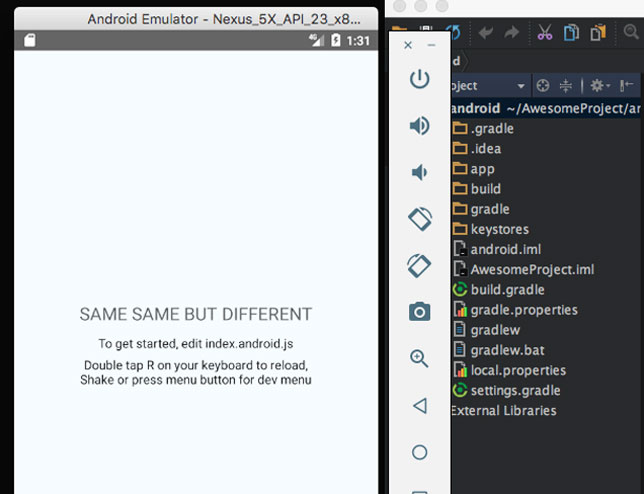Select the gradlew file
This screenshot has width=644, height=494.
486,330
